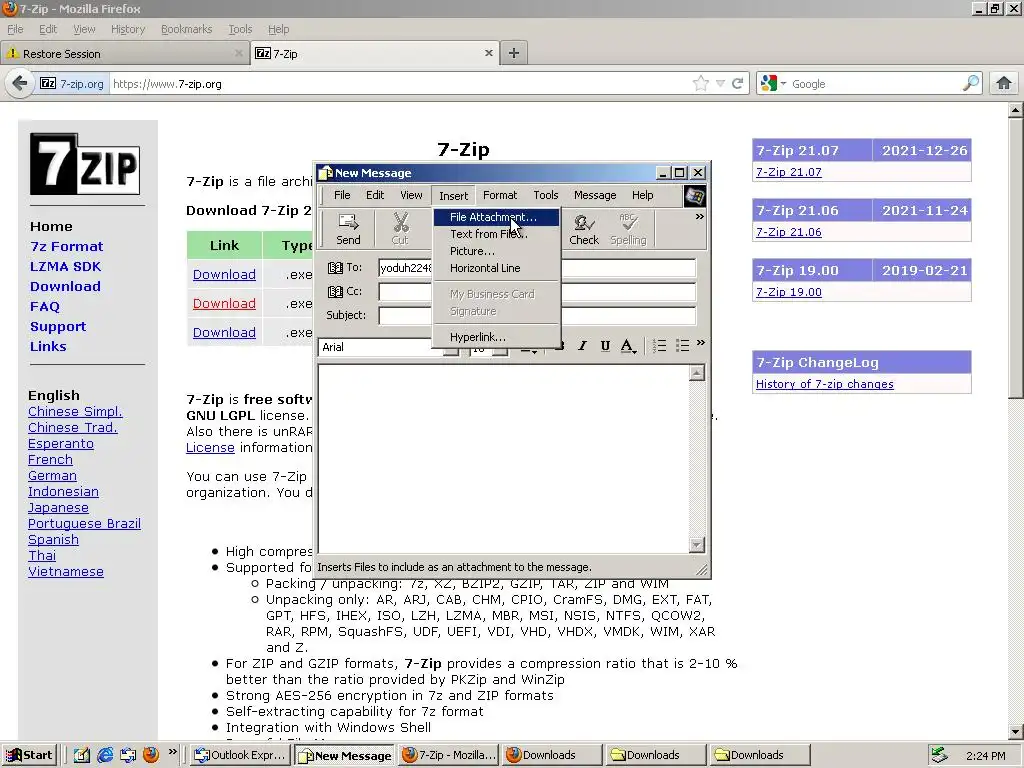Switch to Outlook Express taskbar button
This screenshot has width=1024, height=768.
[240, 755]
